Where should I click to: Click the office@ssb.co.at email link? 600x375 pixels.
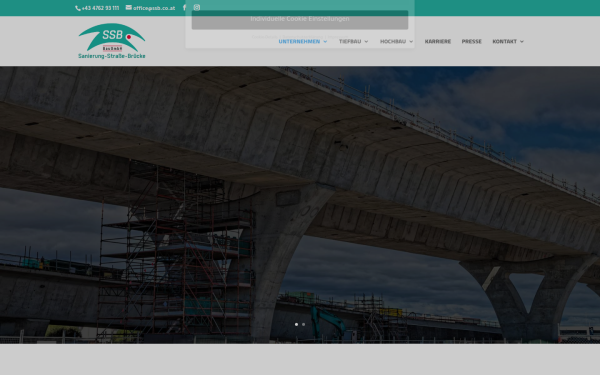click(154, 8)
